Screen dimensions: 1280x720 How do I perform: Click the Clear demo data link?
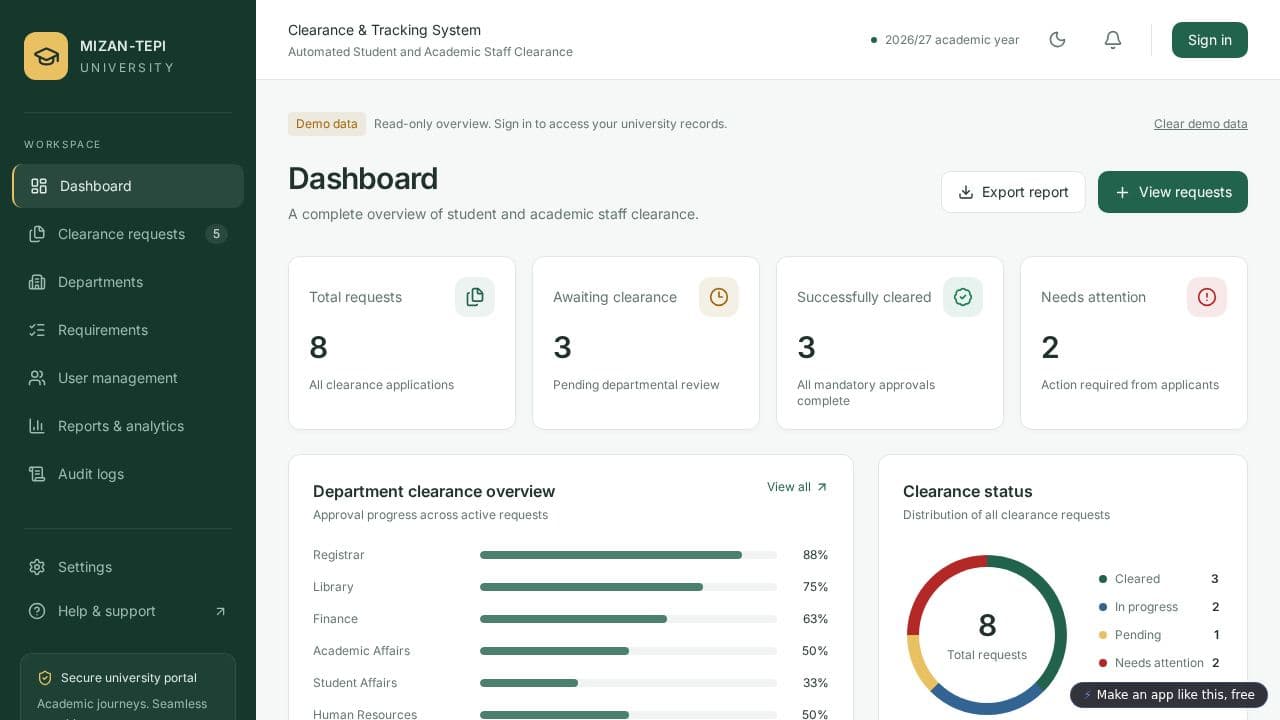1201,124
